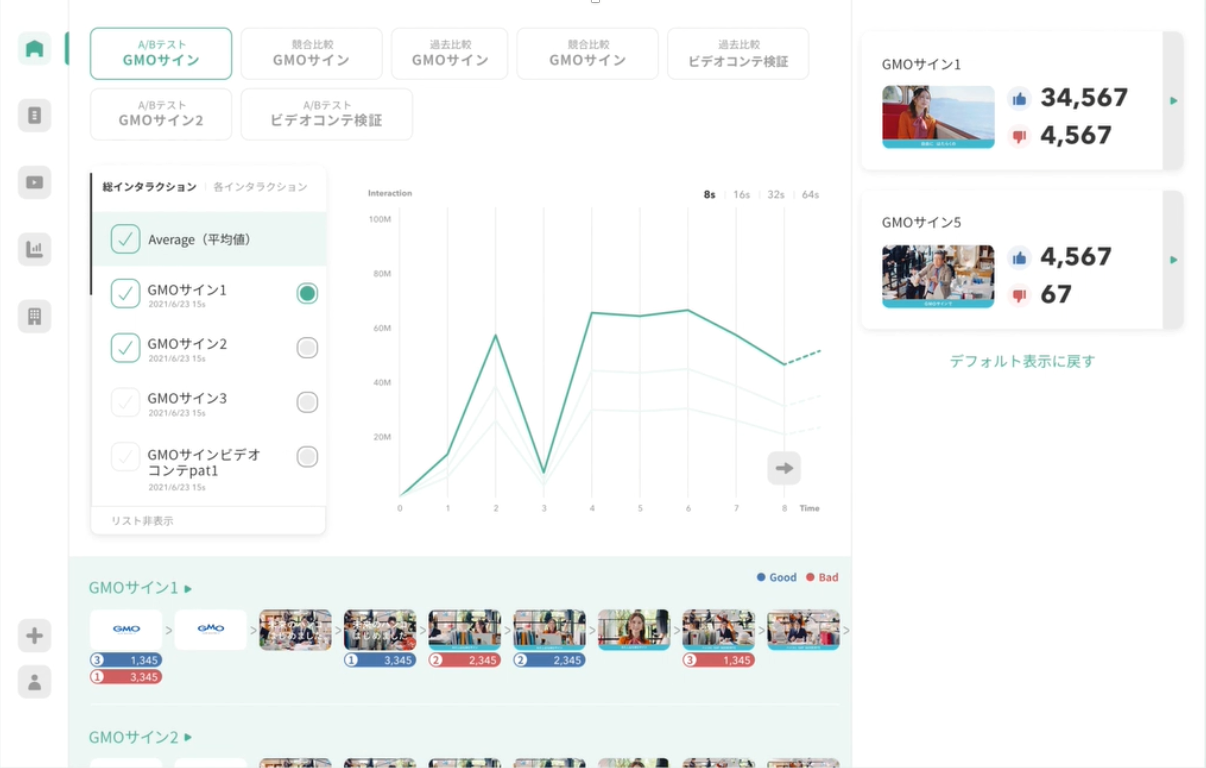Screen dimensions: 1206x768
Task: Open the GMOサイン1 video thumbnail in right panel
Action: point(938,117)
